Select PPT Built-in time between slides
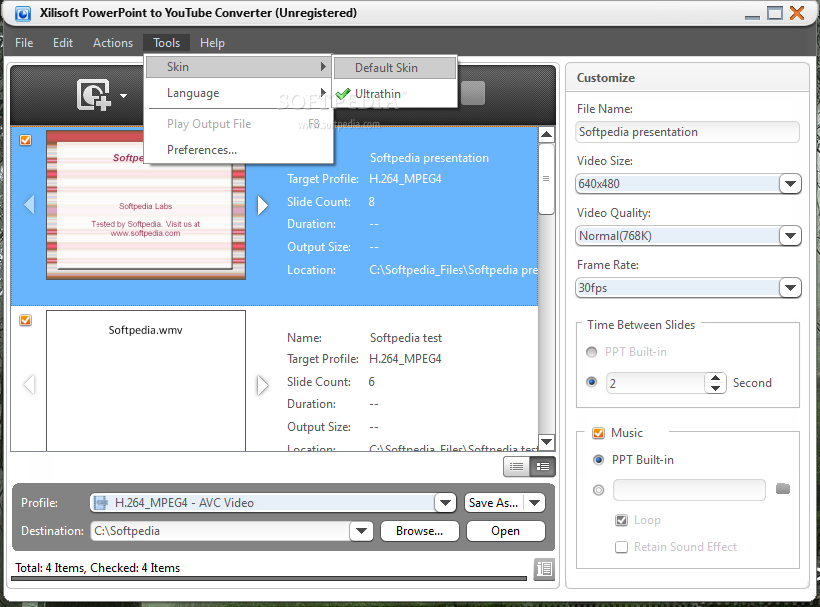 pos(591,352)
